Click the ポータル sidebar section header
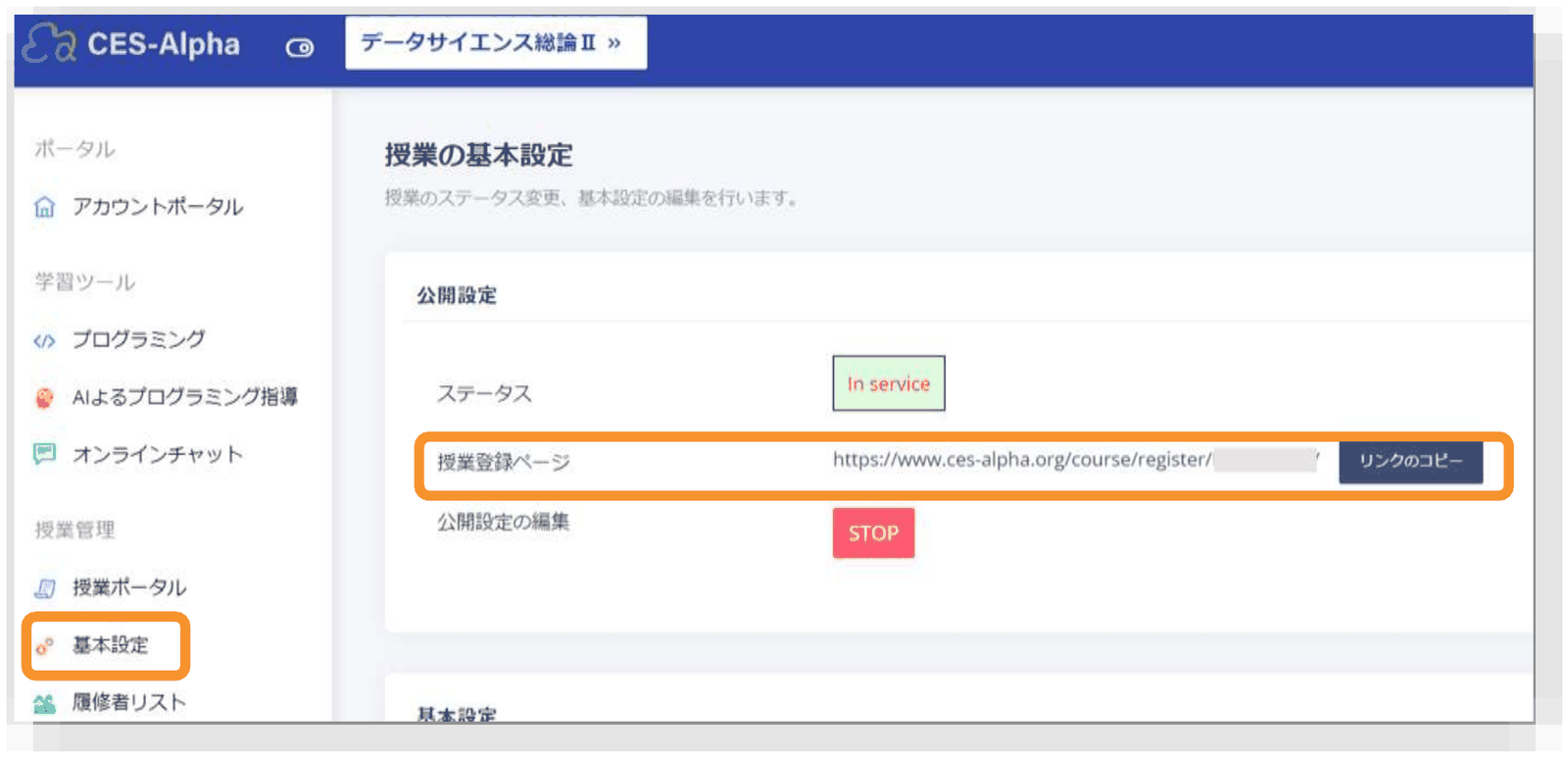 click(75, 149)
